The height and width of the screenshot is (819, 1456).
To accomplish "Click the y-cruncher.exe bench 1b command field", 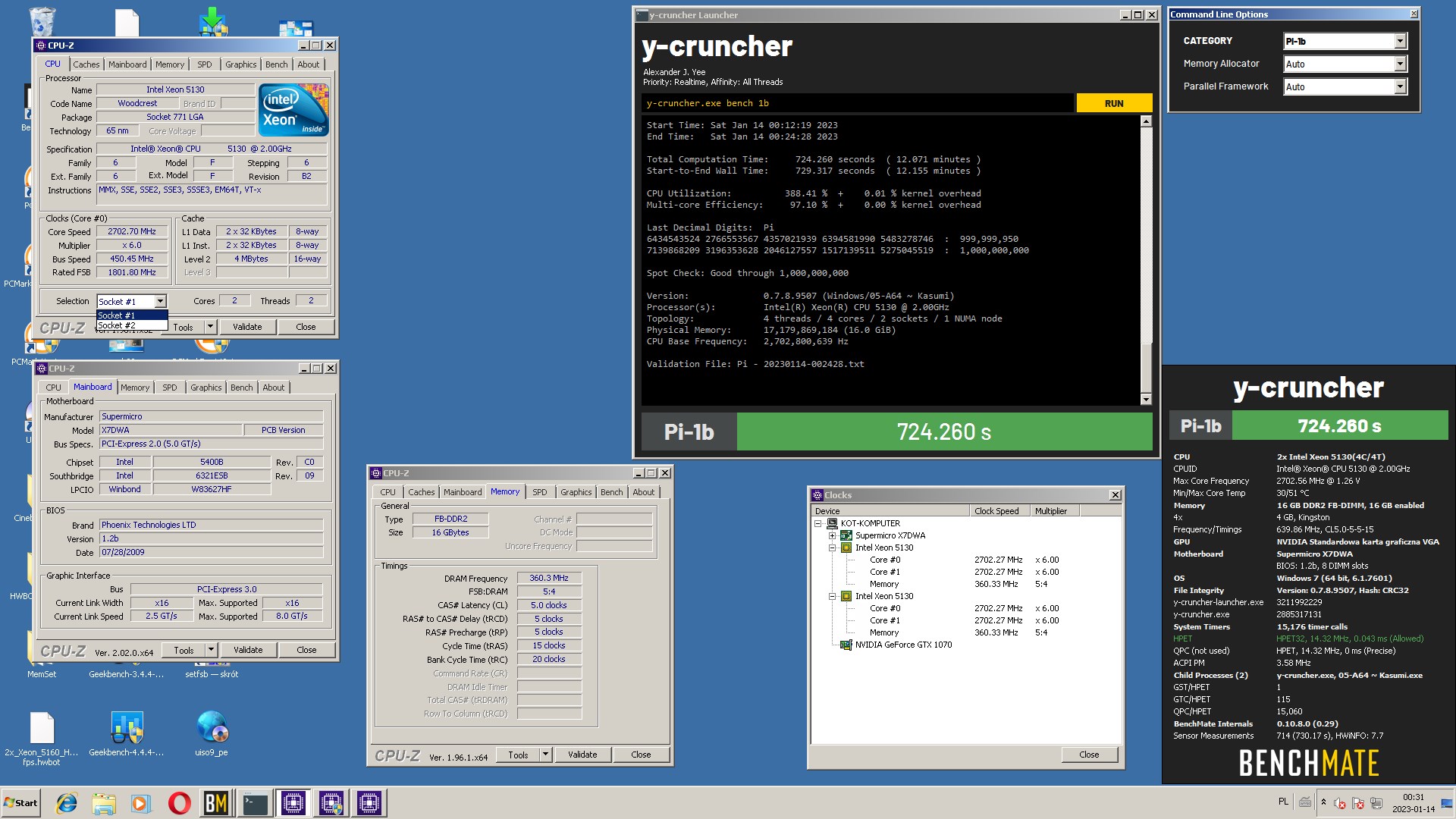I will pyautogui.click(x=857, y=103).
